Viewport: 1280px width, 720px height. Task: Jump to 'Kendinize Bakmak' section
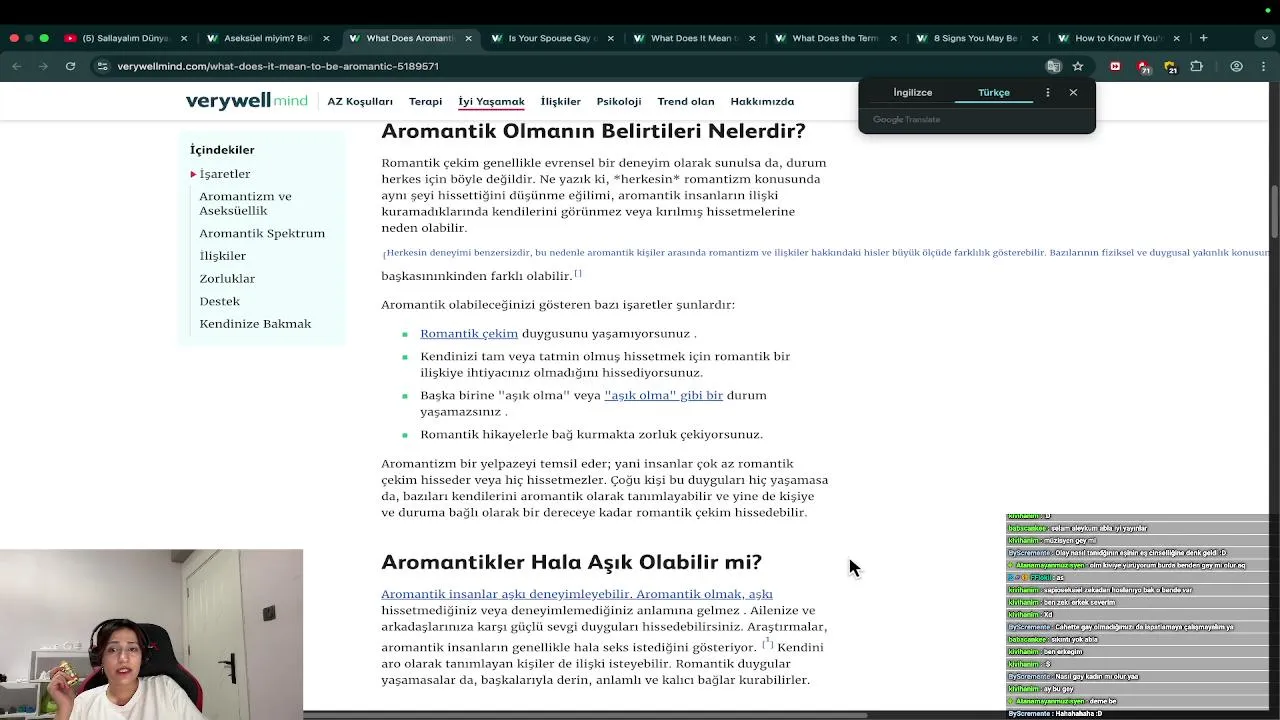tap(255, 324)
